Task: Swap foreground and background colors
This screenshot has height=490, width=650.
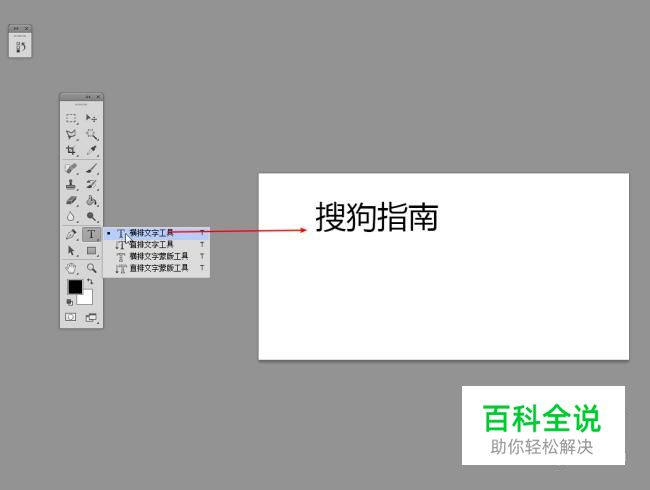Action: click(90, 282)
